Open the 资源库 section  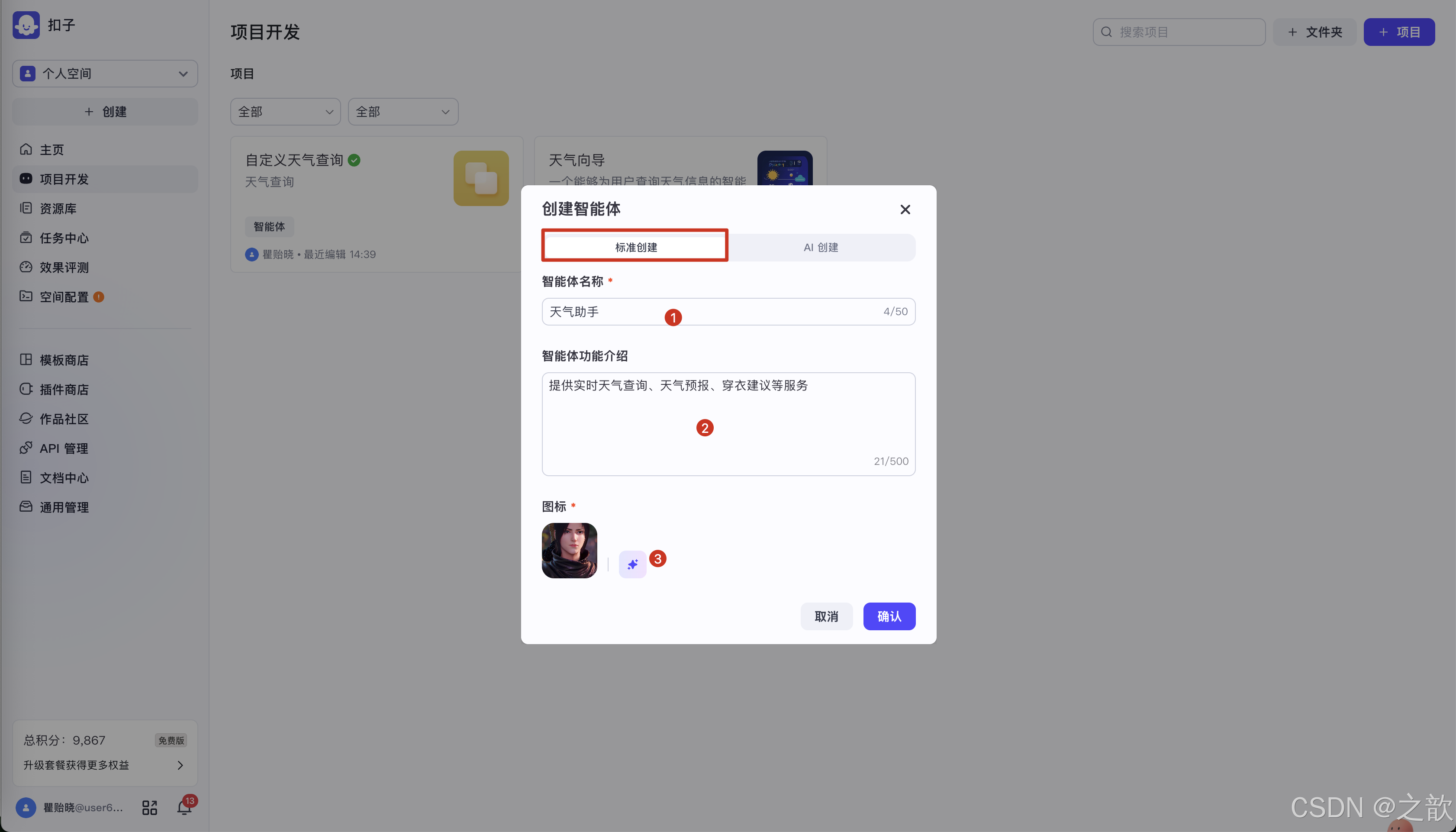[57, 208]
